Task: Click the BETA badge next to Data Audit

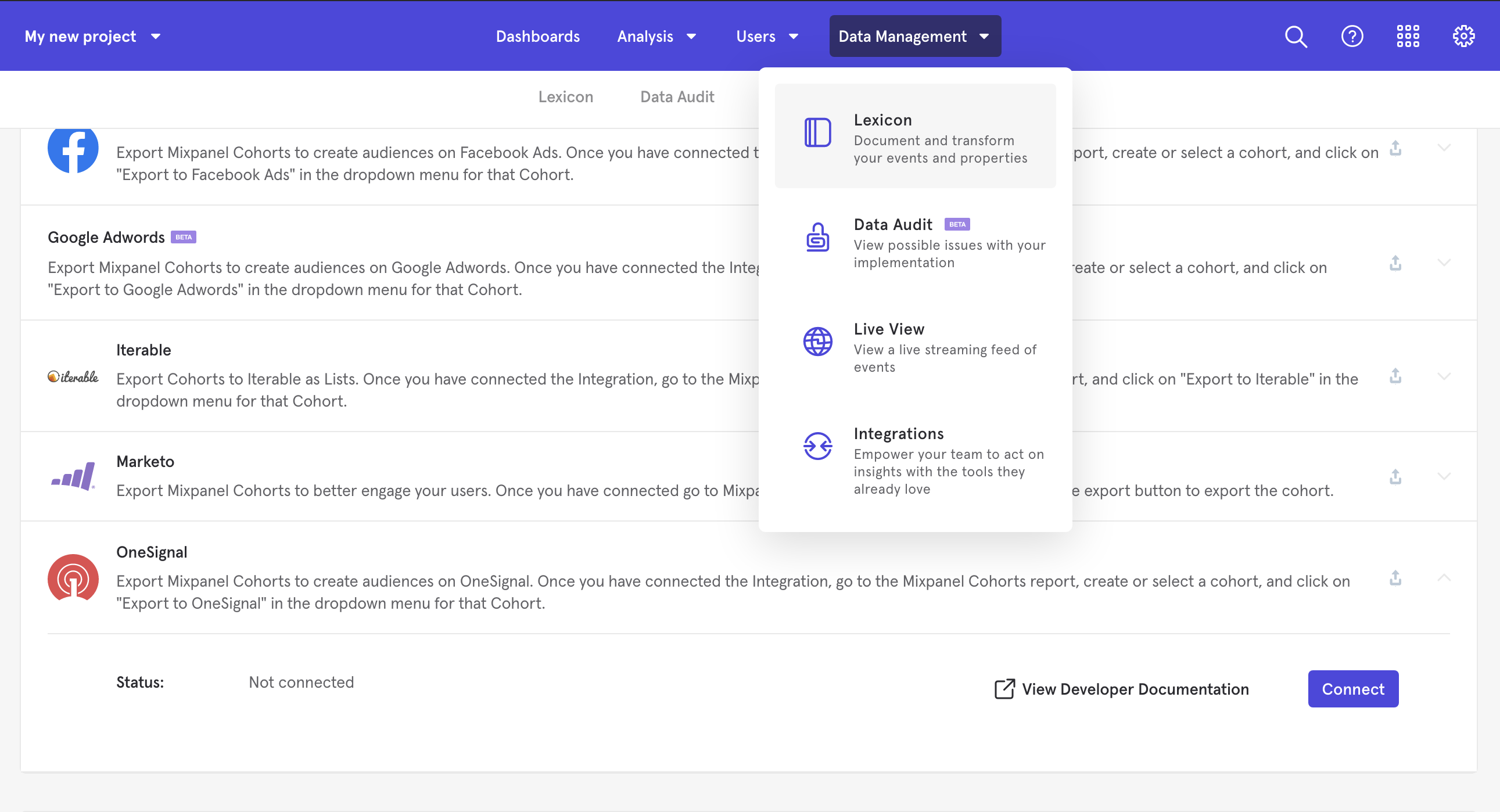Action: click(957, 224)
